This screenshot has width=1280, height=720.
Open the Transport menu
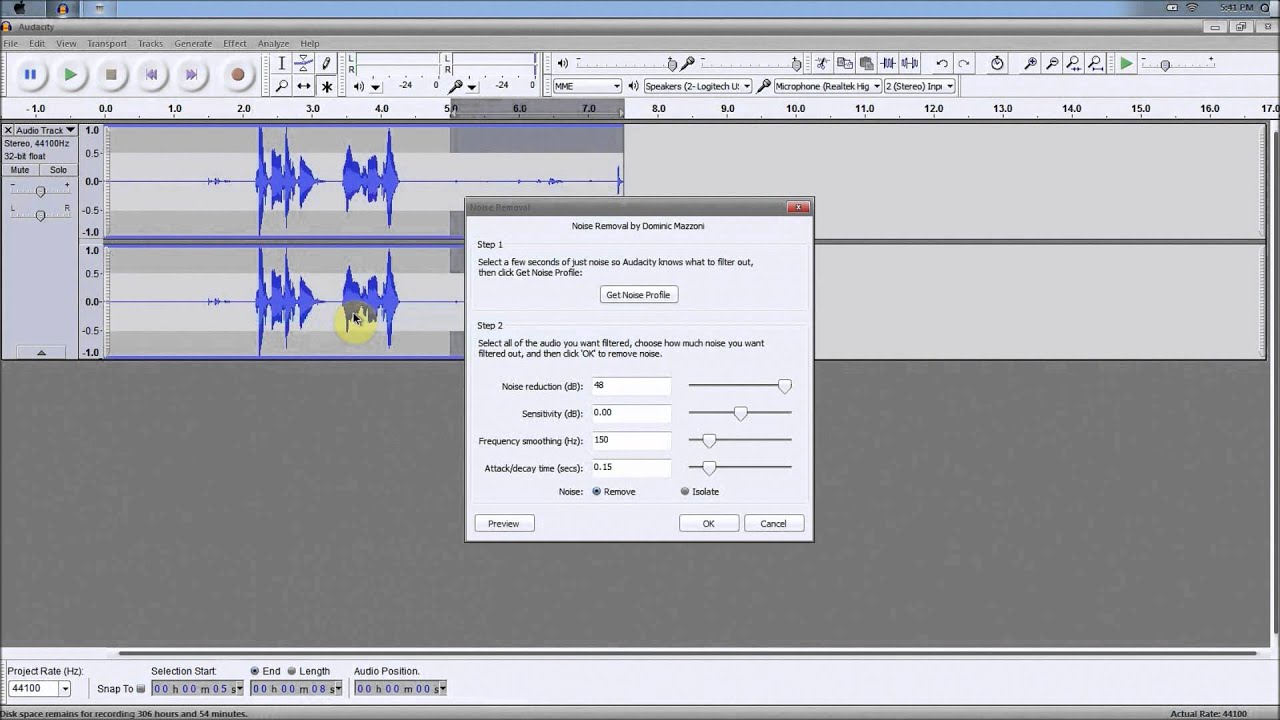pos(107,43)
